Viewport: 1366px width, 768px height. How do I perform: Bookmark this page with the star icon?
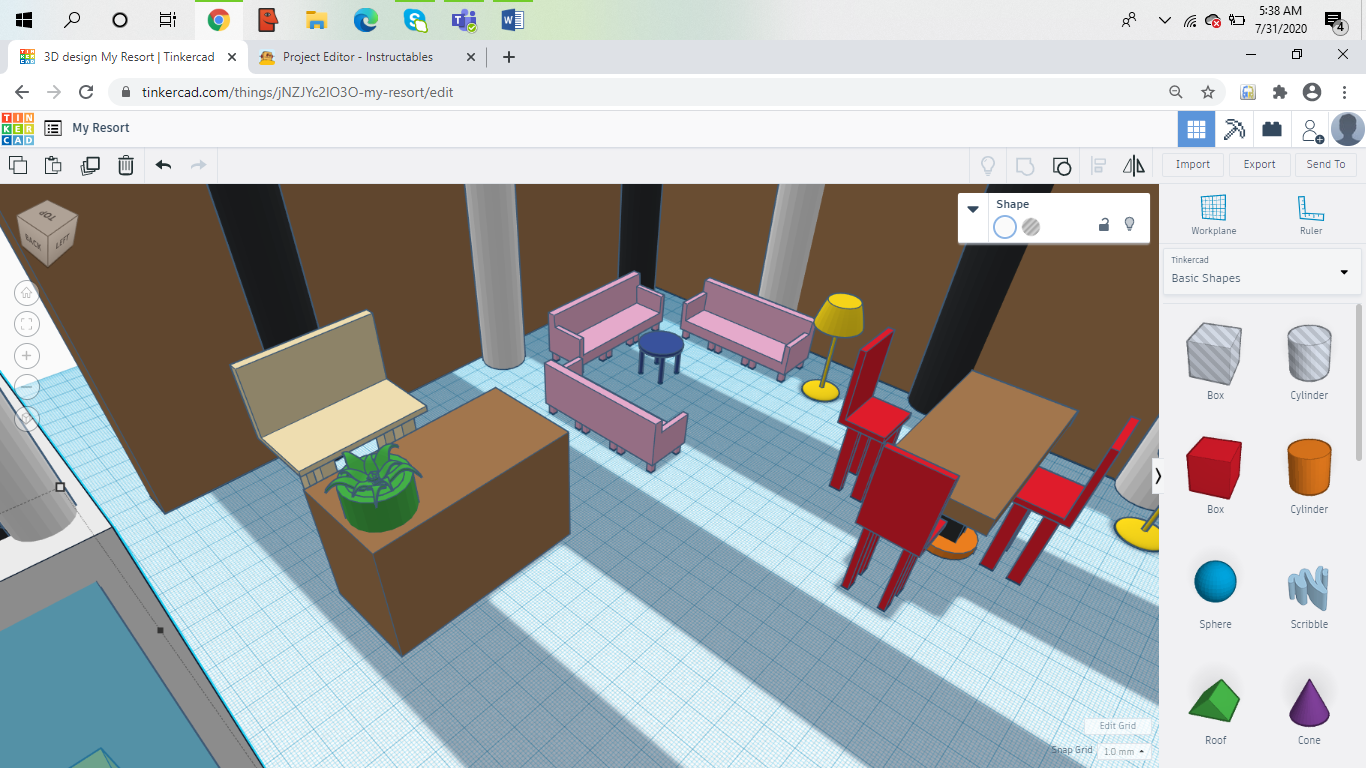point(1208,92)
